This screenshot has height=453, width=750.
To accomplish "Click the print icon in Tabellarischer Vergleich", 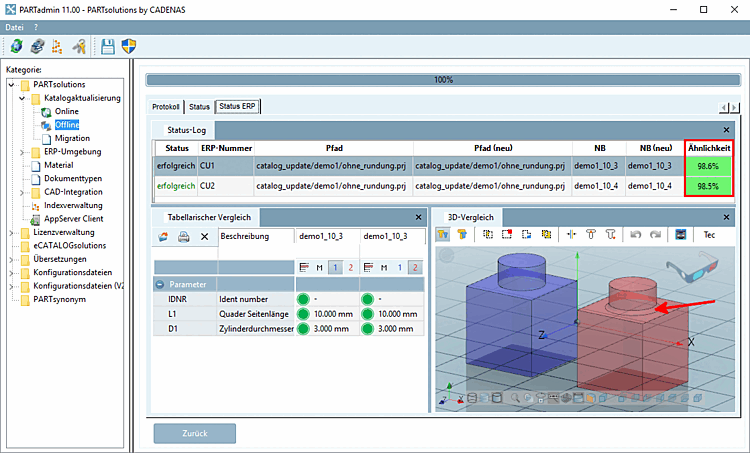I will (183, 237).
